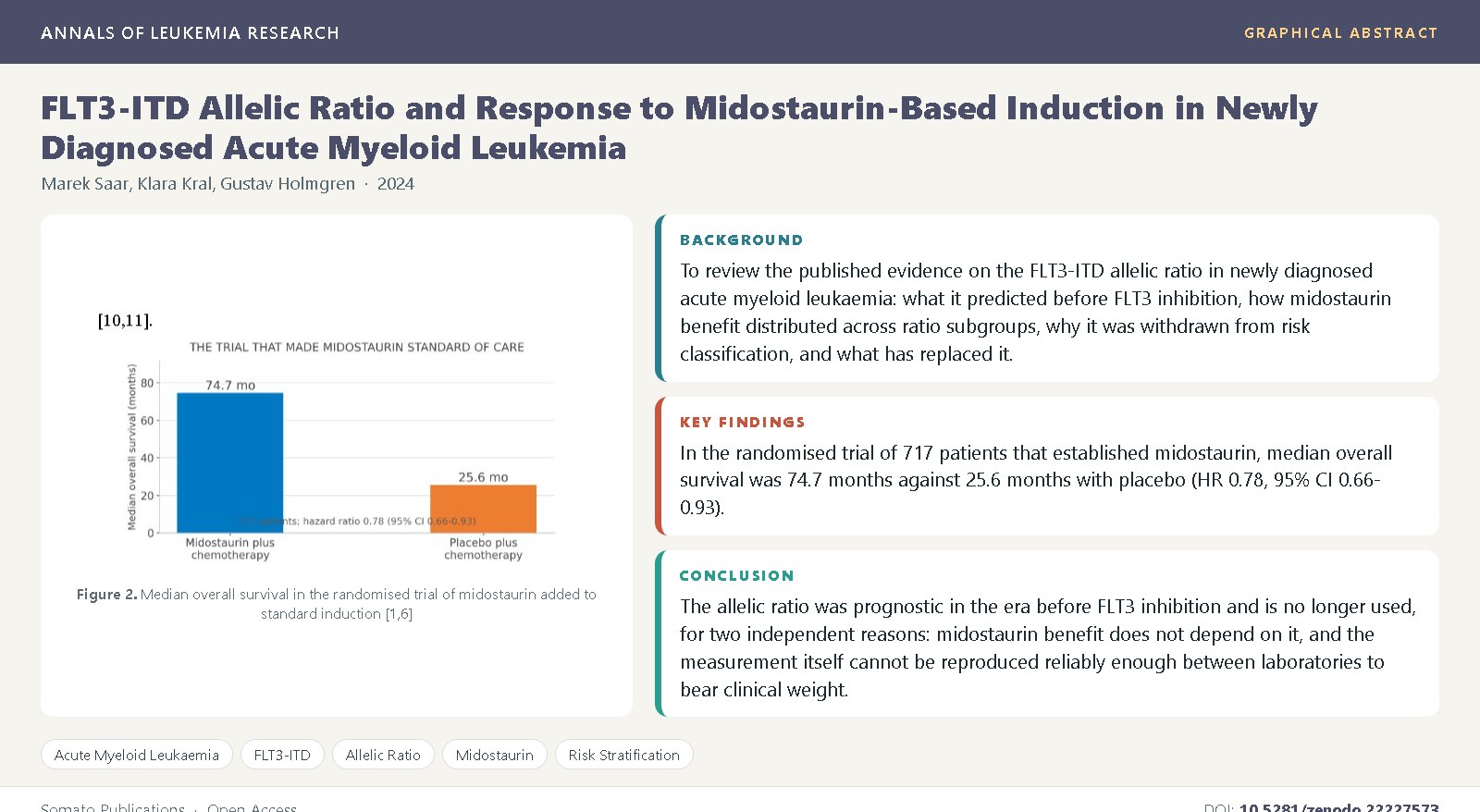Image resolution: width=1480 pixels, height=812 pixels.
Task: Select the Graphical Abstract label
Action: (x=1340, y=32)
